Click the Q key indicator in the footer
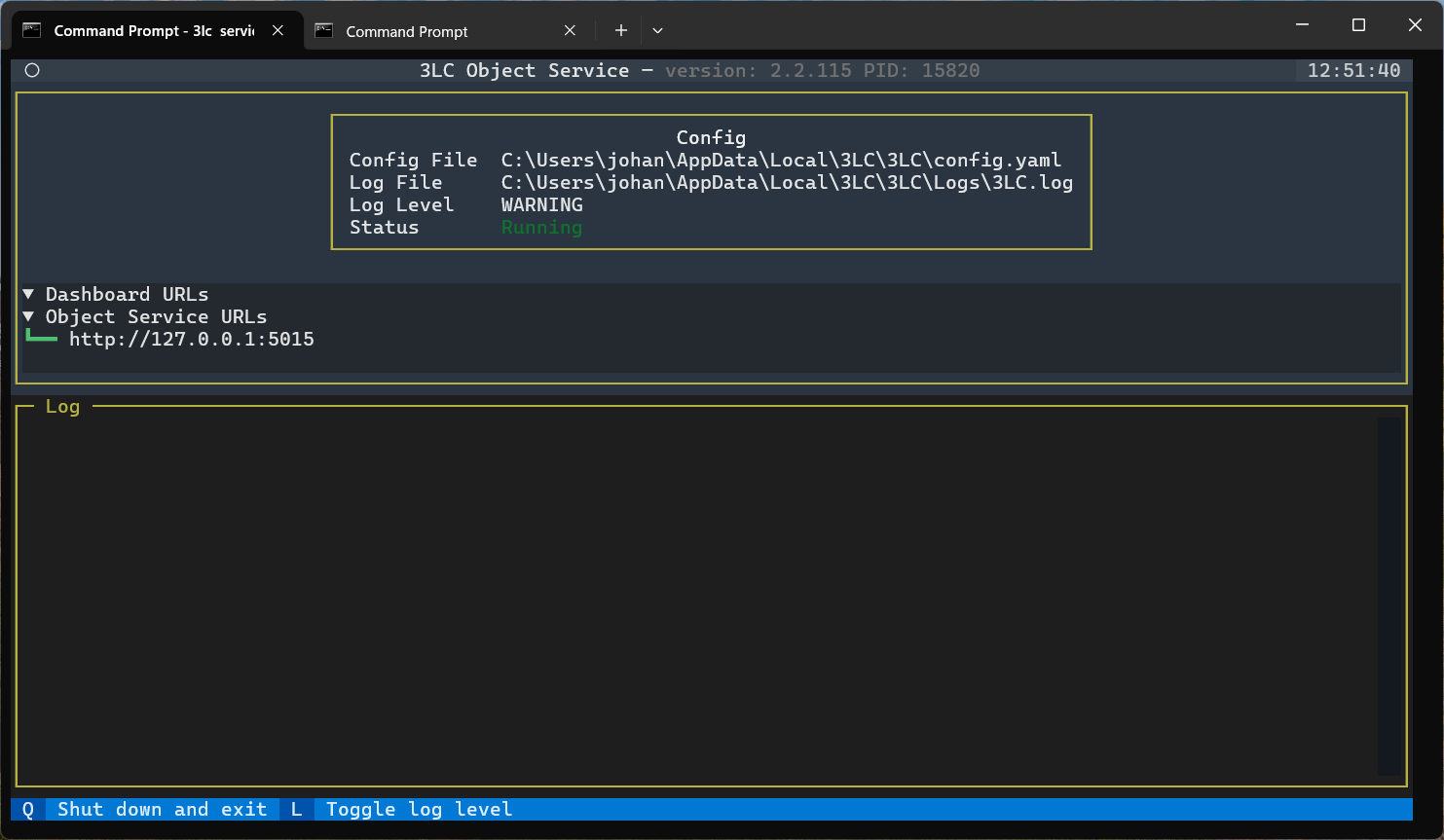 (26, 809)
